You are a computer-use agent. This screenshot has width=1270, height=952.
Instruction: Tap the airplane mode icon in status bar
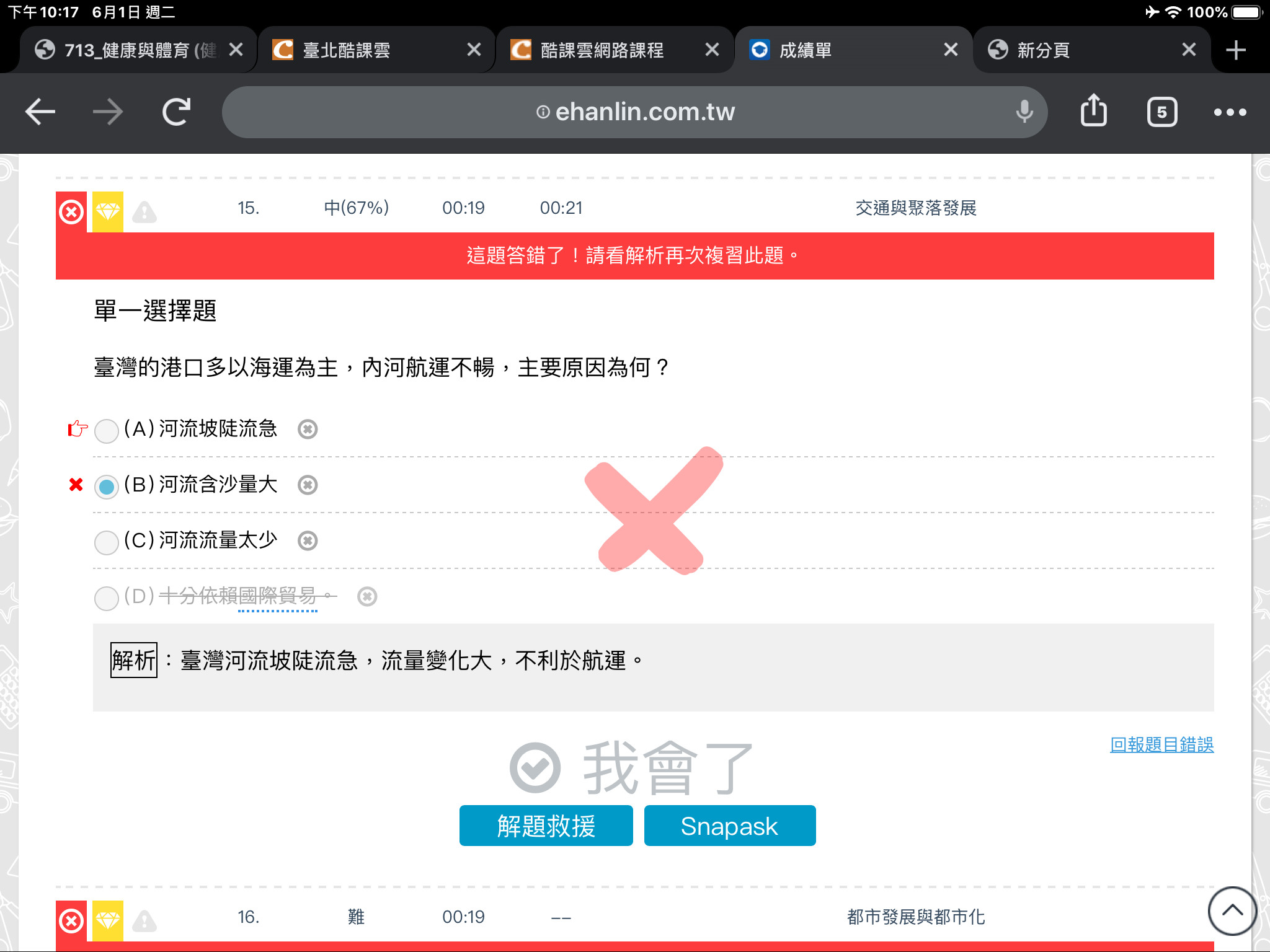pyautogui.click(x=1152, y=12)
